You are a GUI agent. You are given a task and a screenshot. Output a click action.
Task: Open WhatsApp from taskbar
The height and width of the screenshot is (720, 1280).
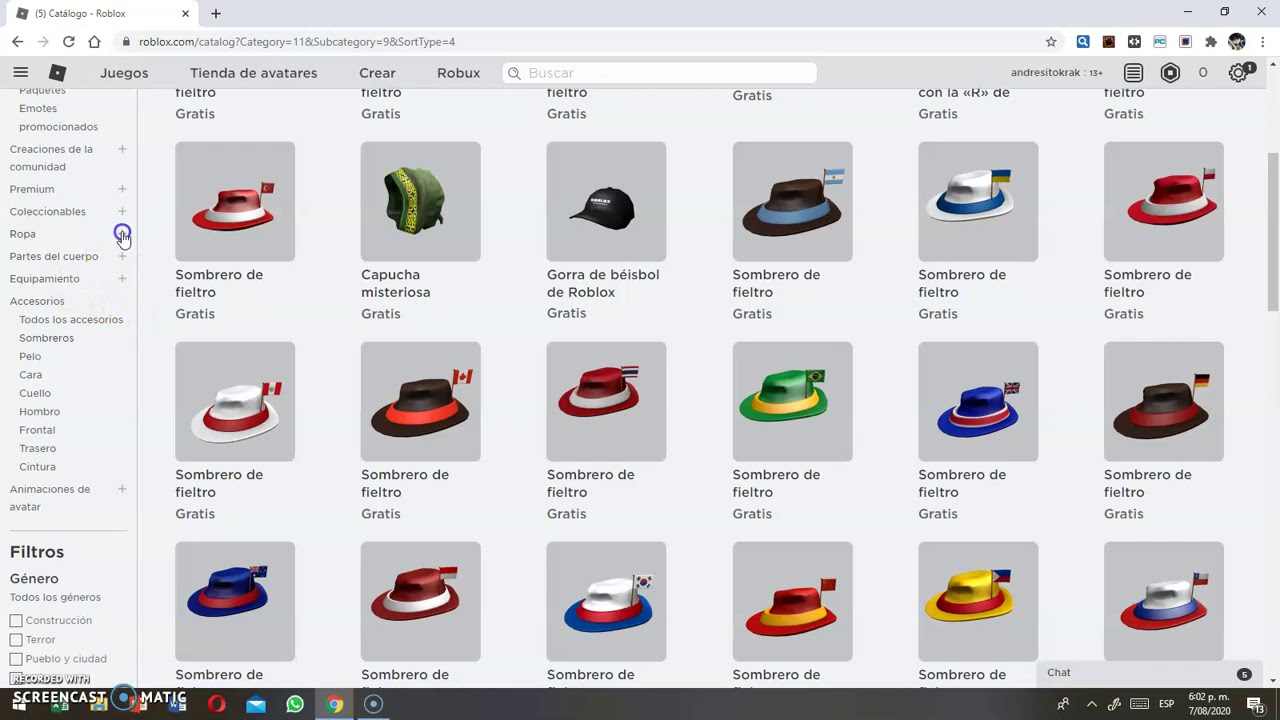[x=295, y=704]
